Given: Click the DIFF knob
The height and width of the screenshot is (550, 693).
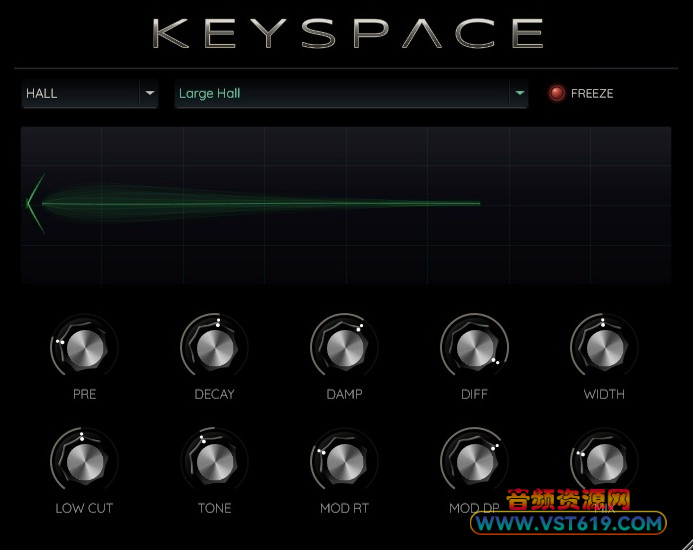Looking at the screenshot, I should coord(474,348).
